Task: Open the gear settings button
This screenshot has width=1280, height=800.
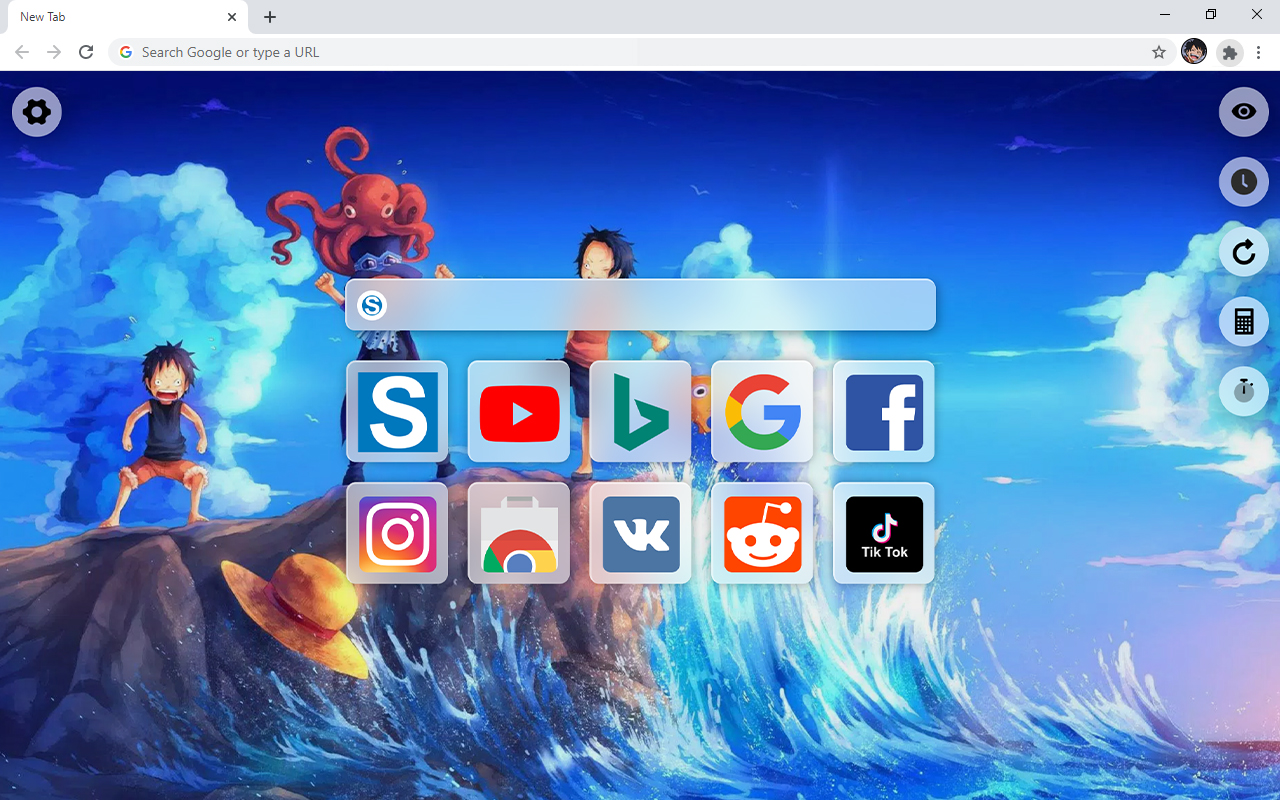Action: tap(37, 111)
